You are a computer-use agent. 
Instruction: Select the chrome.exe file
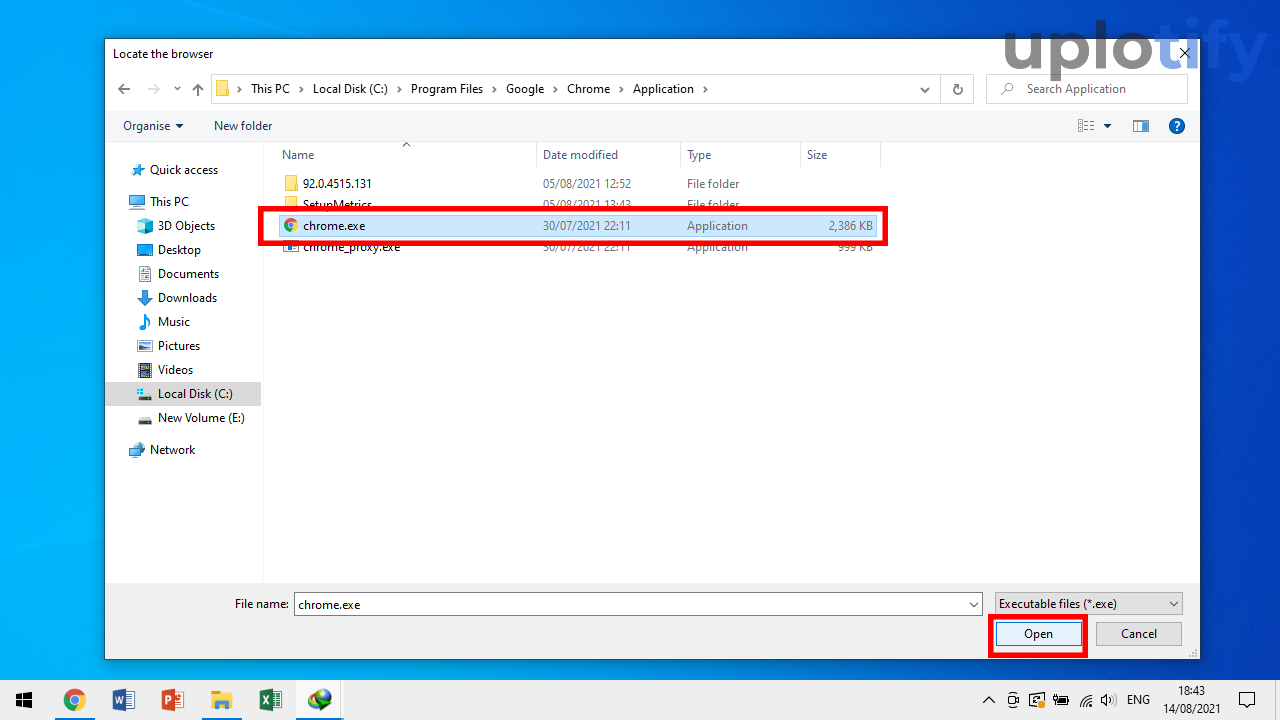tap(578, 226)
